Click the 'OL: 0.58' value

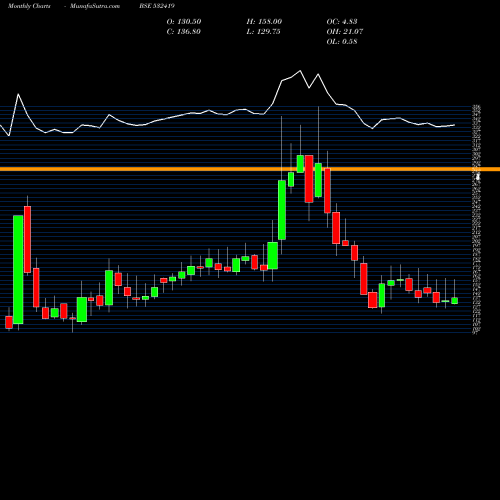click(342, 42)
